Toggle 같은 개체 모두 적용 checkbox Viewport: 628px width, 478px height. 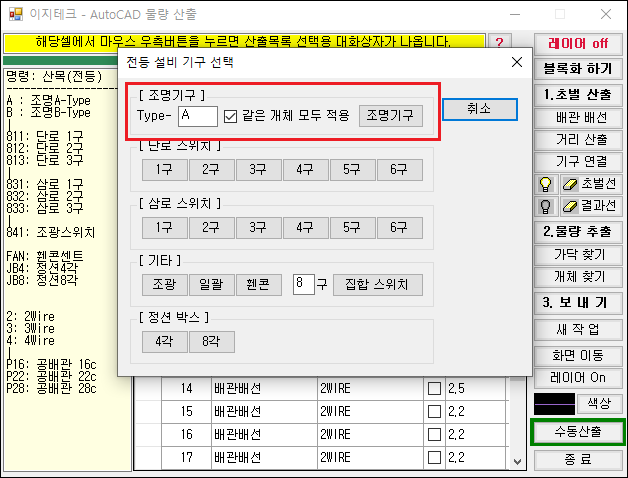point(230,116)
